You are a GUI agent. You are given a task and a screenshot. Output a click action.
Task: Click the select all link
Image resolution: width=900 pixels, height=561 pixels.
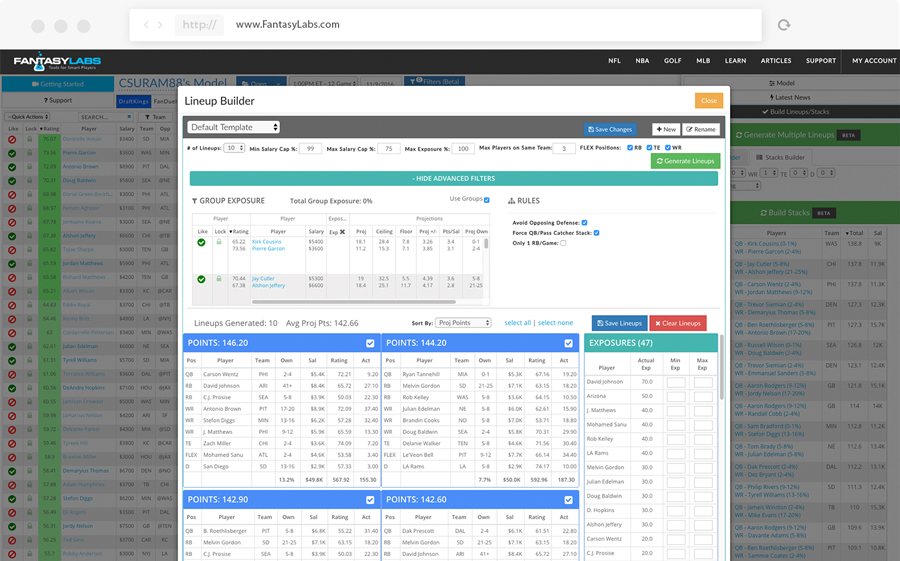(x=518, y=323)
